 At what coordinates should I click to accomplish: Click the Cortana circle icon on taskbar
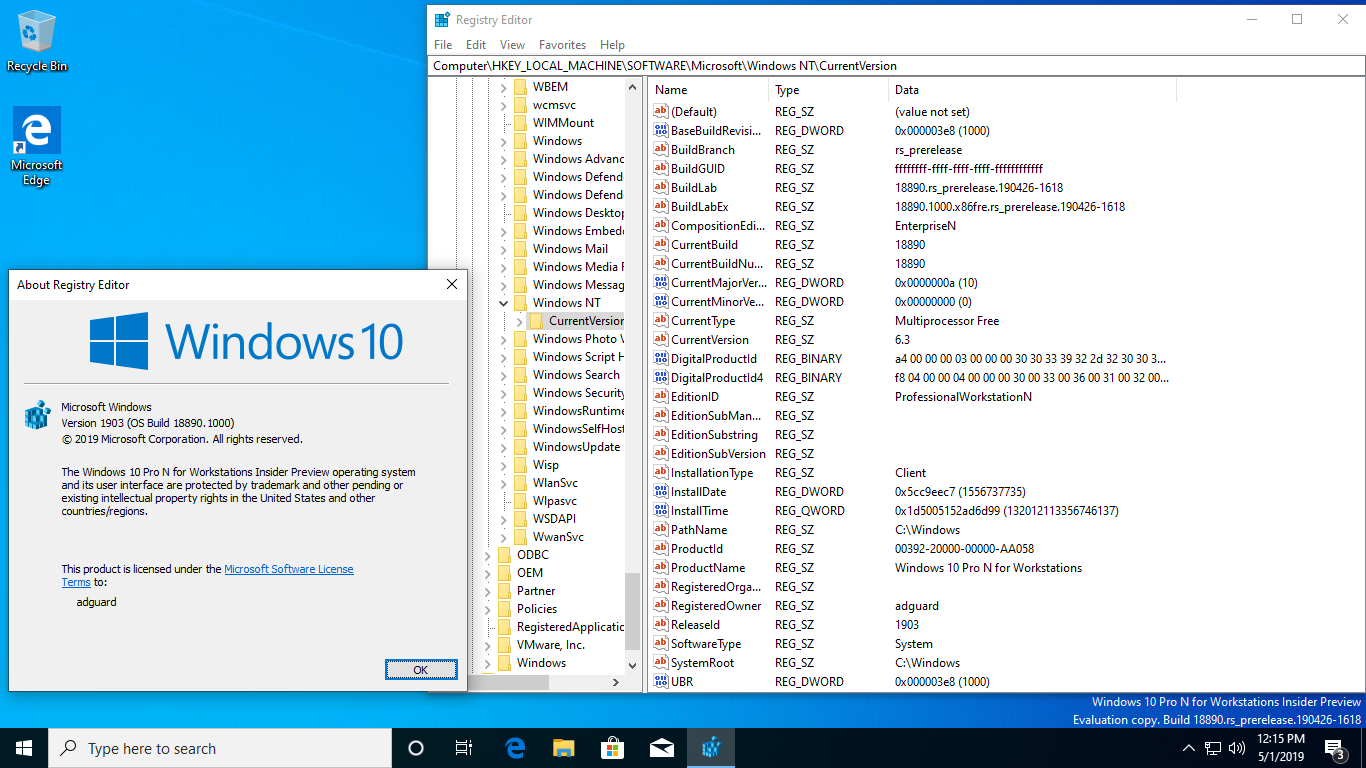[x=416, y=748]
